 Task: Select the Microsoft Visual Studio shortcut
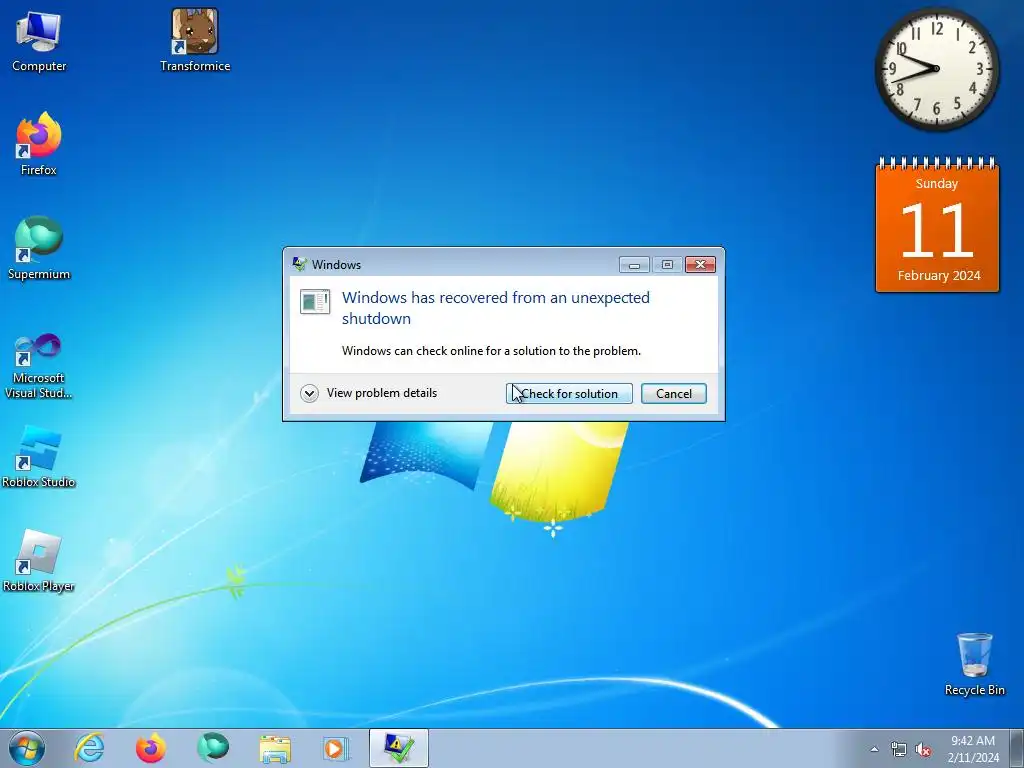39,366
